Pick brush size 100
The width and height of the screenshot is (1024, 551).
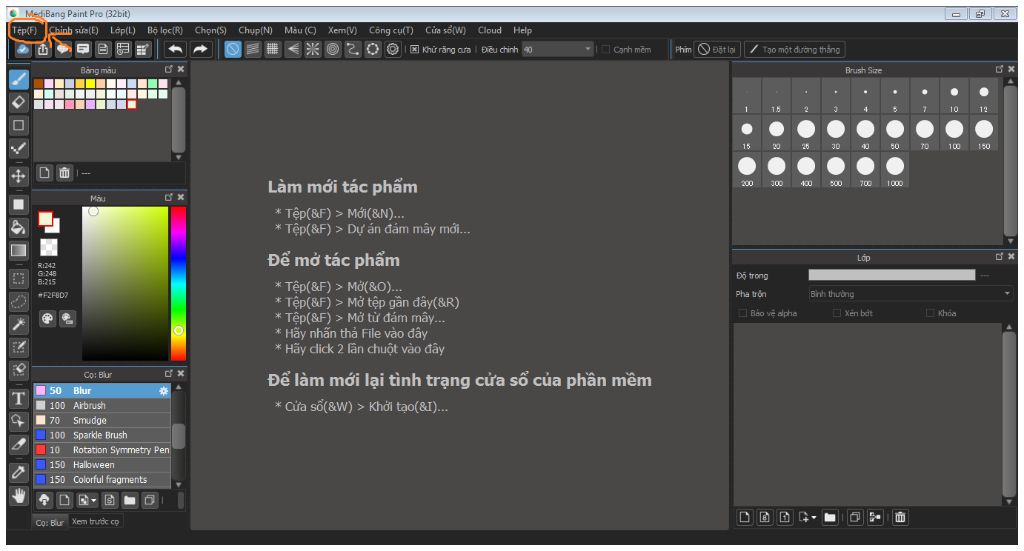click(954, 133)
